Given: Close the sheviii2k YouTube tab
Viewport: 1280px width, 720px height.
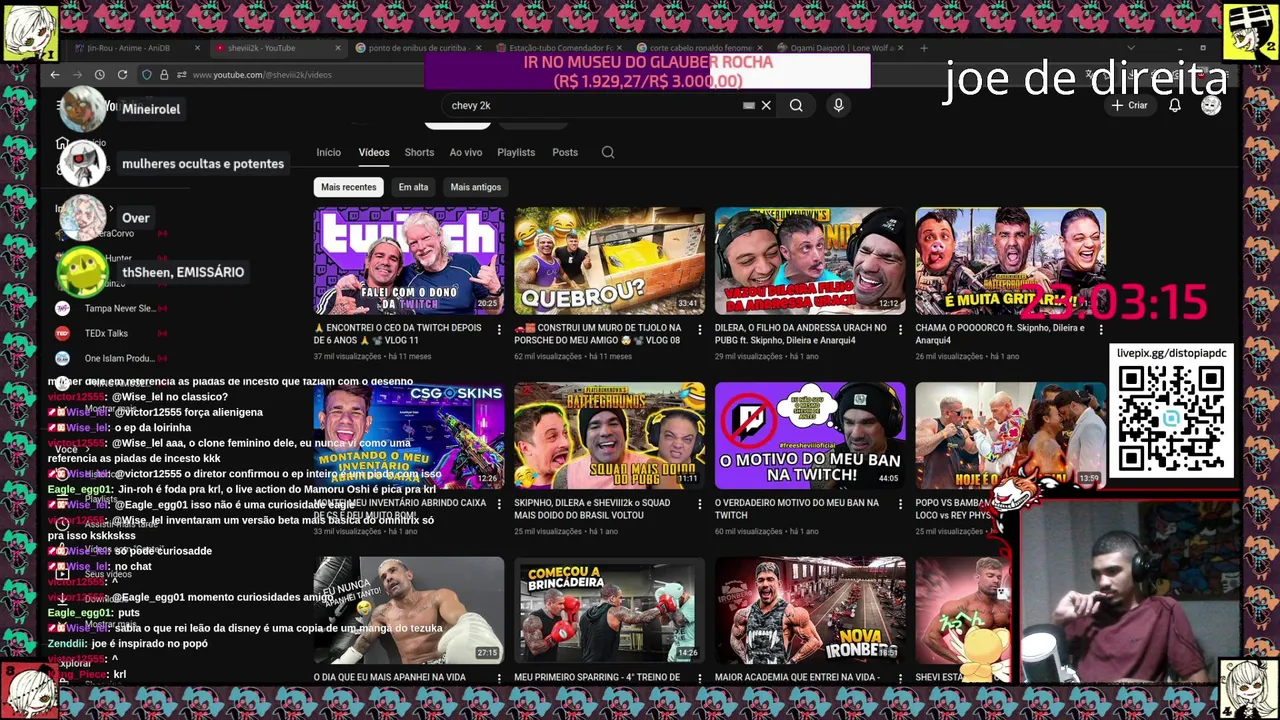Looking at the screenshot, I should click(337, 48).
